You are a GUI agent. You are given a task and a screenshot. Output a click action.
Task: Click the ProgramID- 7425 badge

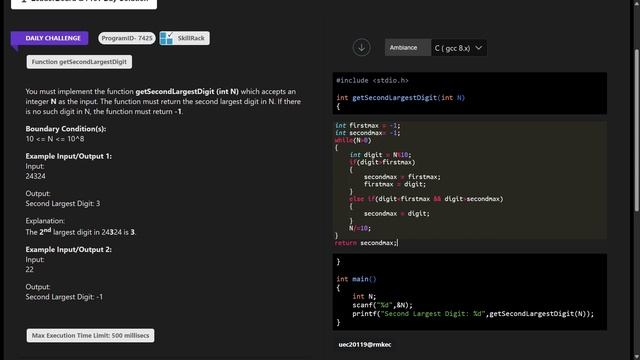tap(127, 38)
